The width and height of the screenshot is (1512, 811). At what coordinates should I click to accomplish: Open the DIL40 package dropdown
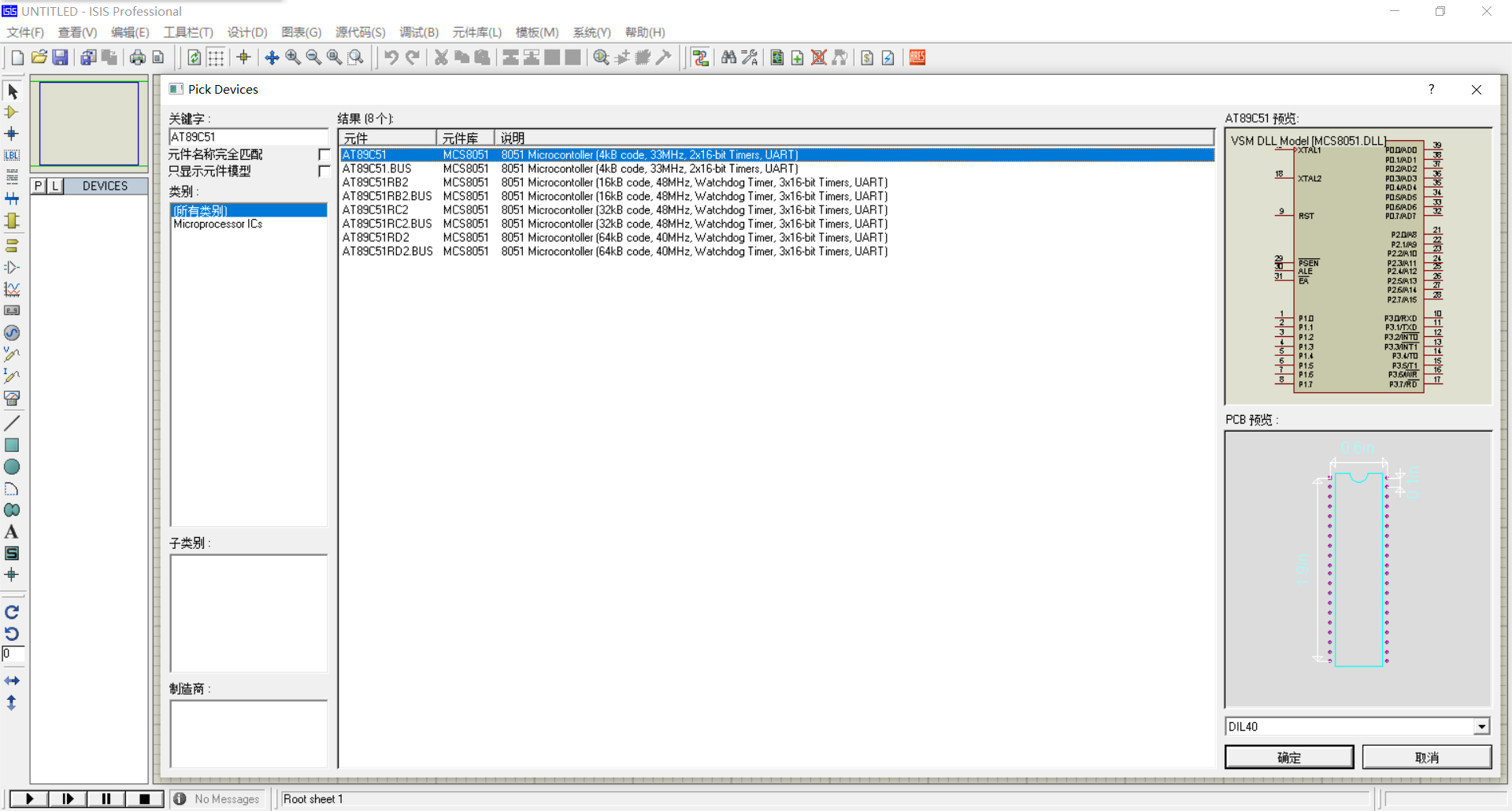click(1481, 727)
